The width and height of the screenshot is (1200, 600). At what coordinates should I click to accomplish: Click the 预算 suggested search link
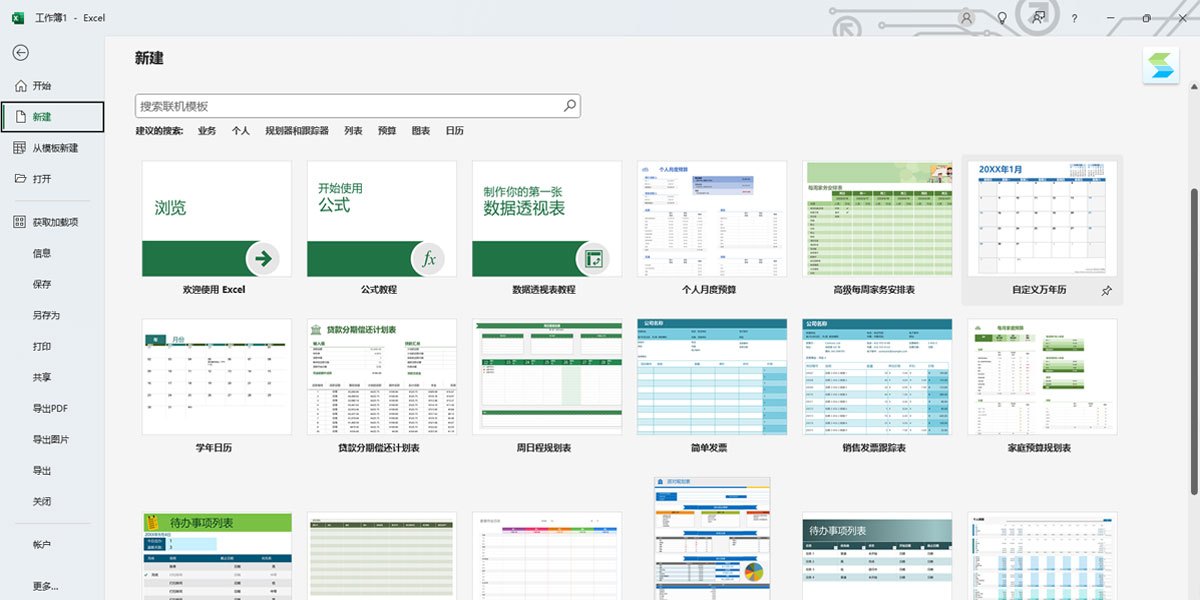pyautogui.click(x=388, y=130)
